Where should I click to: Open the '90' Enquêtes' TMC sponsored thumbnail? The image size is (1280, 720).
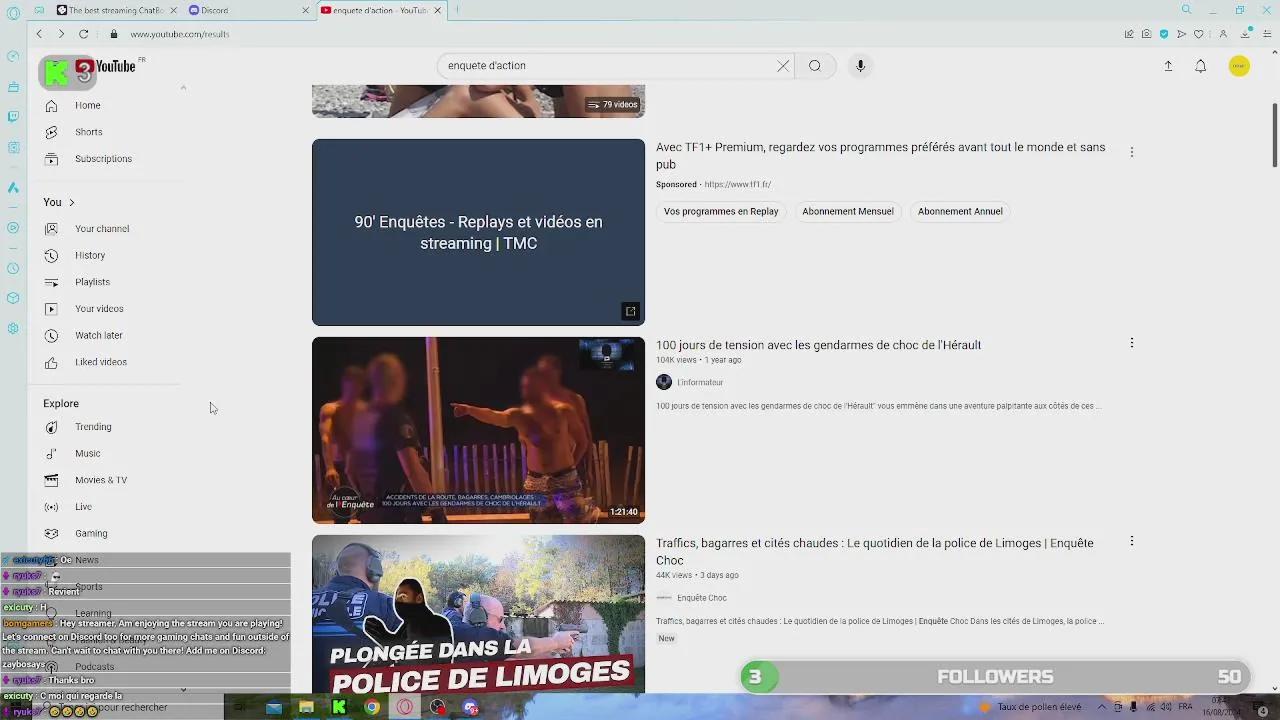(x=478, y=232)
